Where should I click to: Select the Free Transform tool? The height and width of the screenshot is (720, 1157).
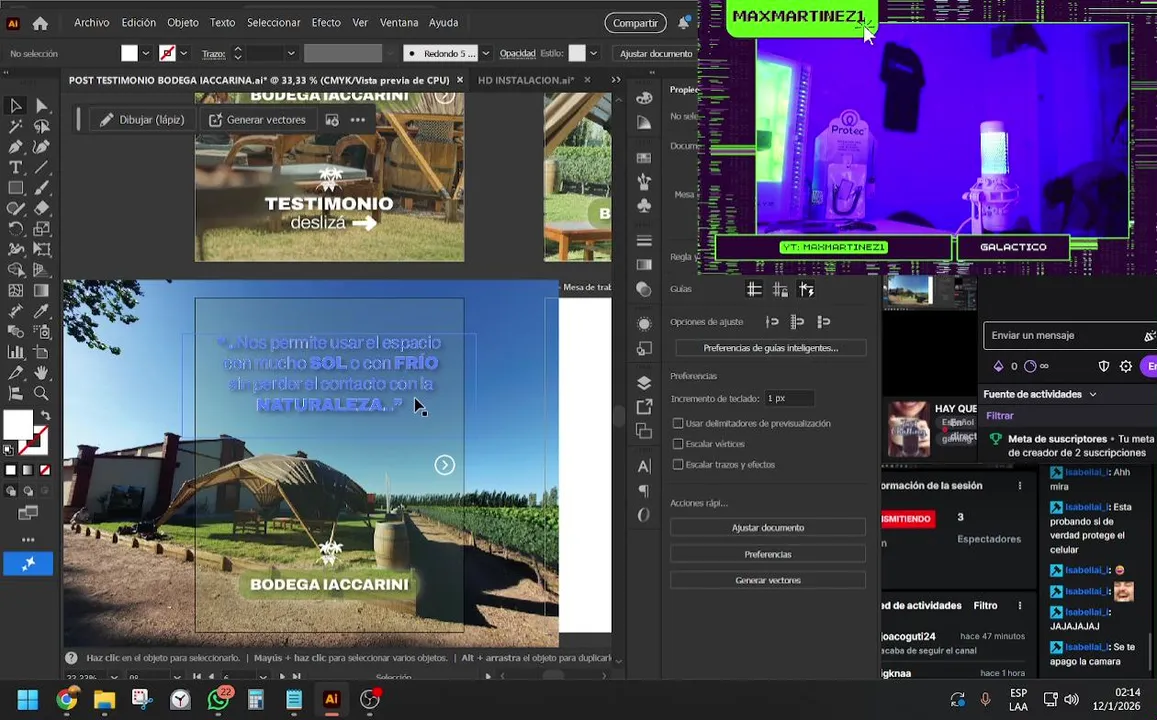pos(41,249)
